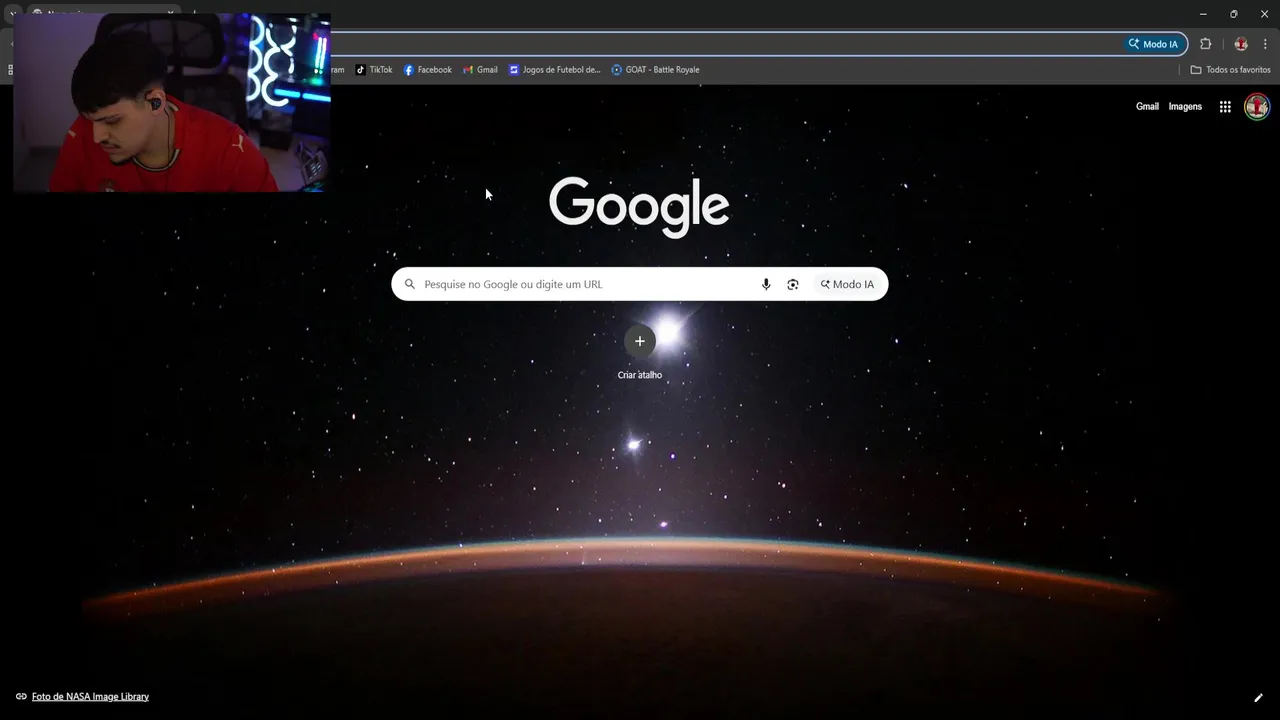This screenshot has height=720, width=1280.
Task: Click the Google logo
Action: click(639, 206)
